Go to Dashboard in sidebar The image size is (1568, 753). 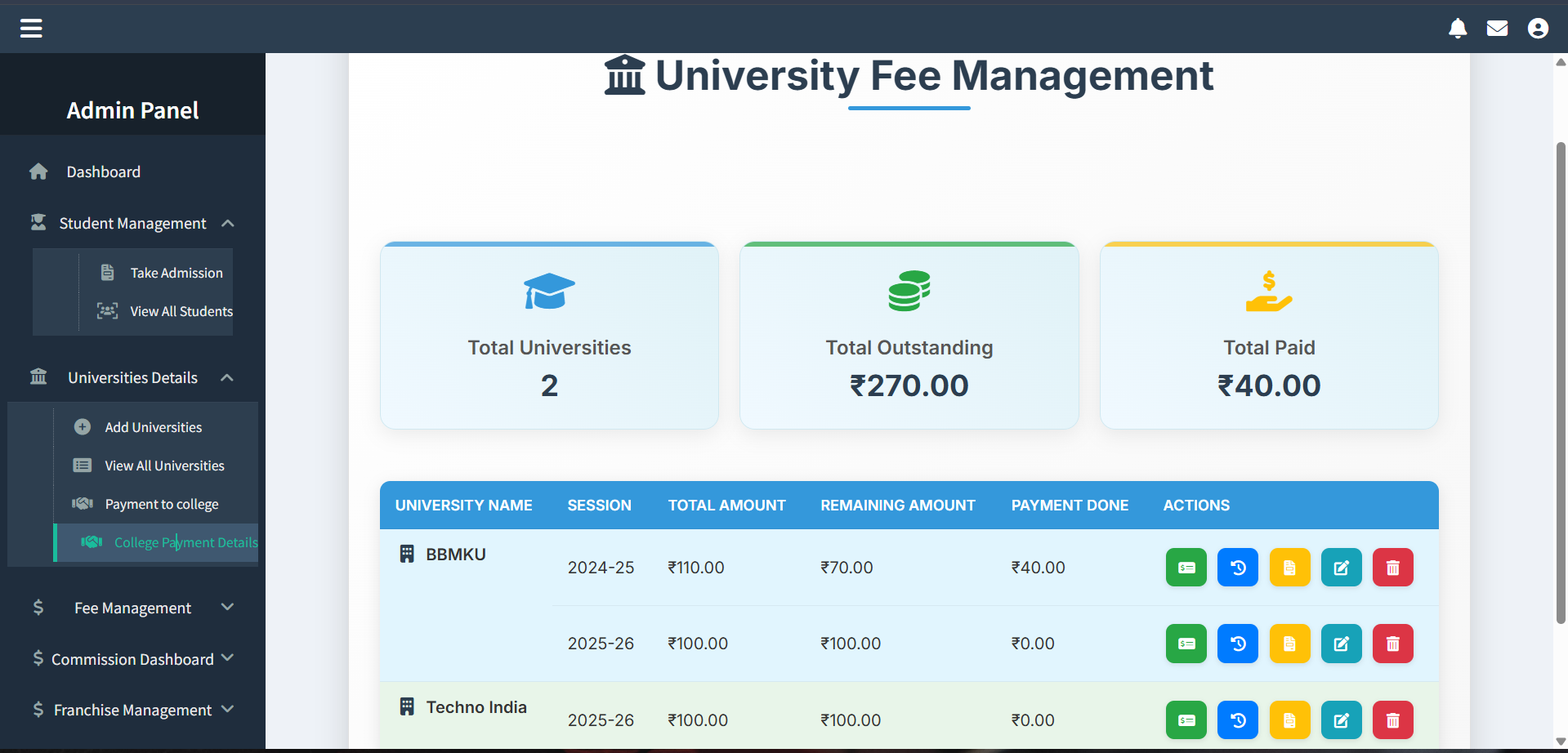coord(103,172)
